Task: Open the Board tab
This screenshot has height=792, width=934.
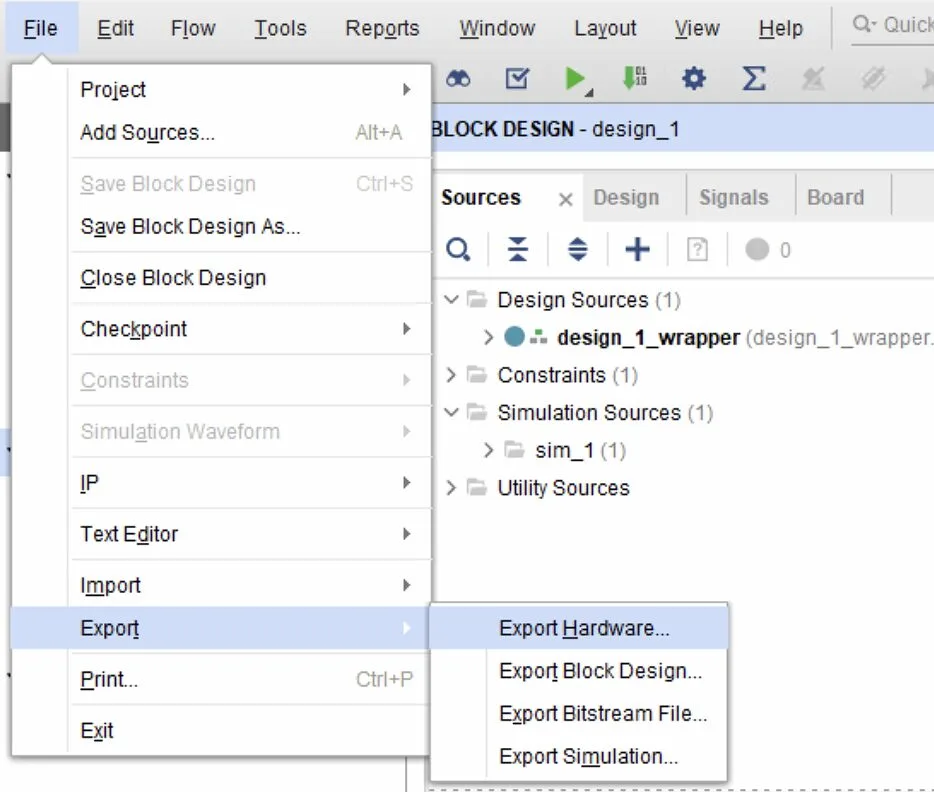Action: tap(835, 197)
